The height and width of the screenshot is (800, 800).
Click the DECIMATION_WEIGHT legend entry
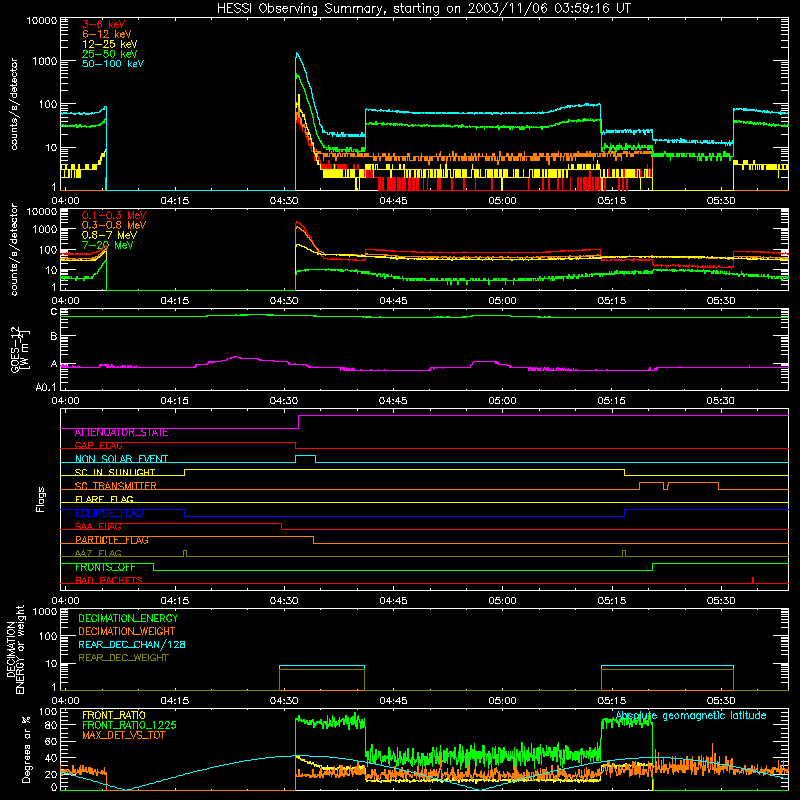127,632
